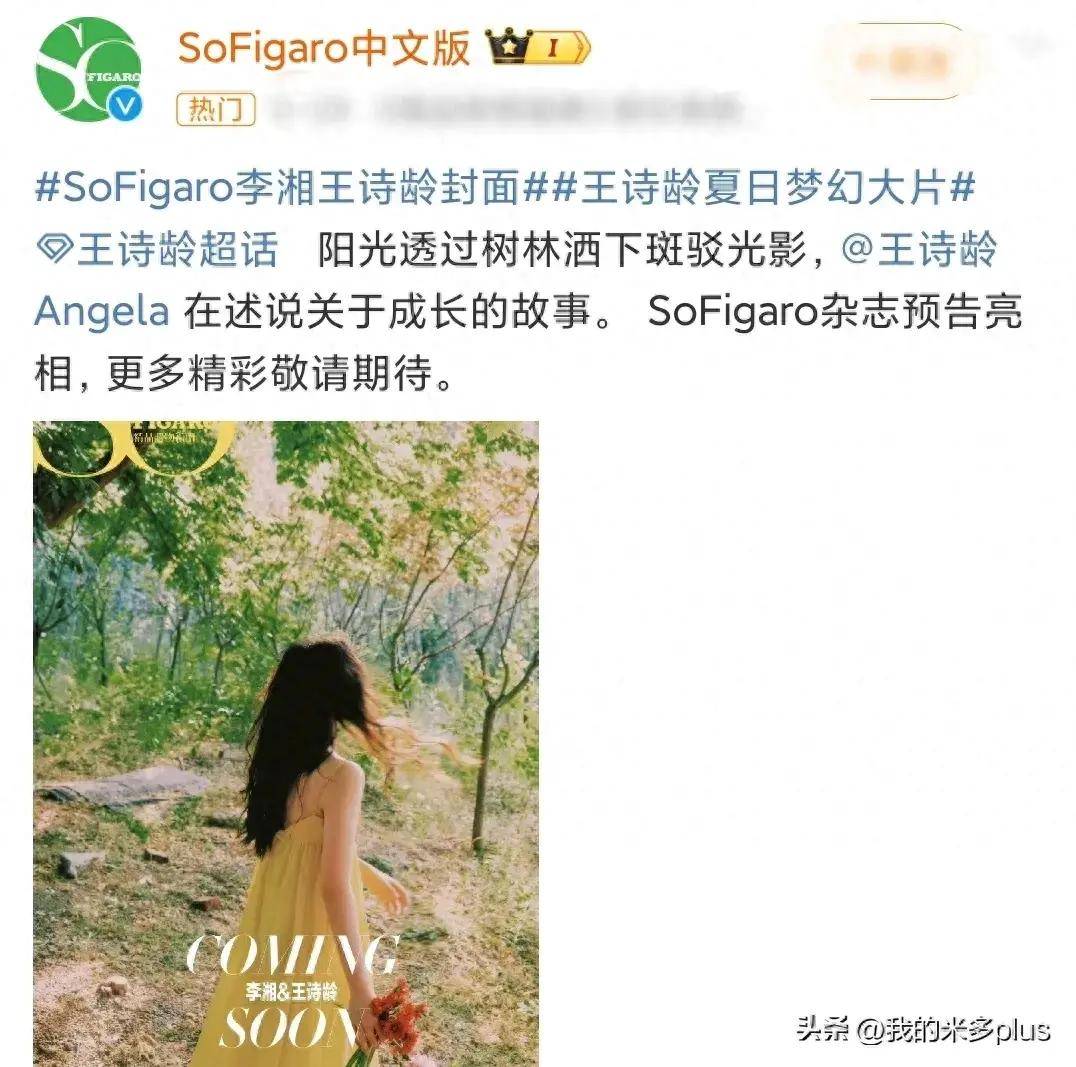This screenshot has width=1076, height=1067.
Task: Open the SoFigaro中文版 username link
Action: (324, 48)
